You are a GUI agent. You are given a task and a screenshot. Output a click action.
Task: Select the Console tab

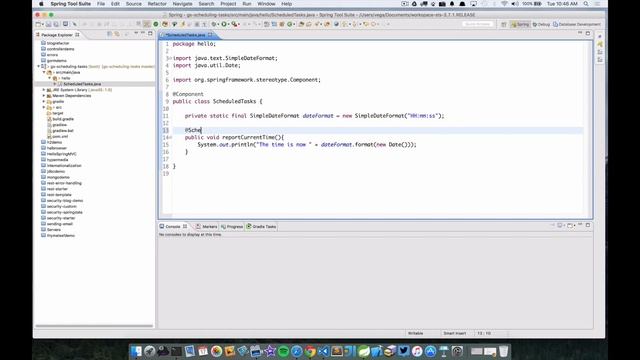point(173,227)
